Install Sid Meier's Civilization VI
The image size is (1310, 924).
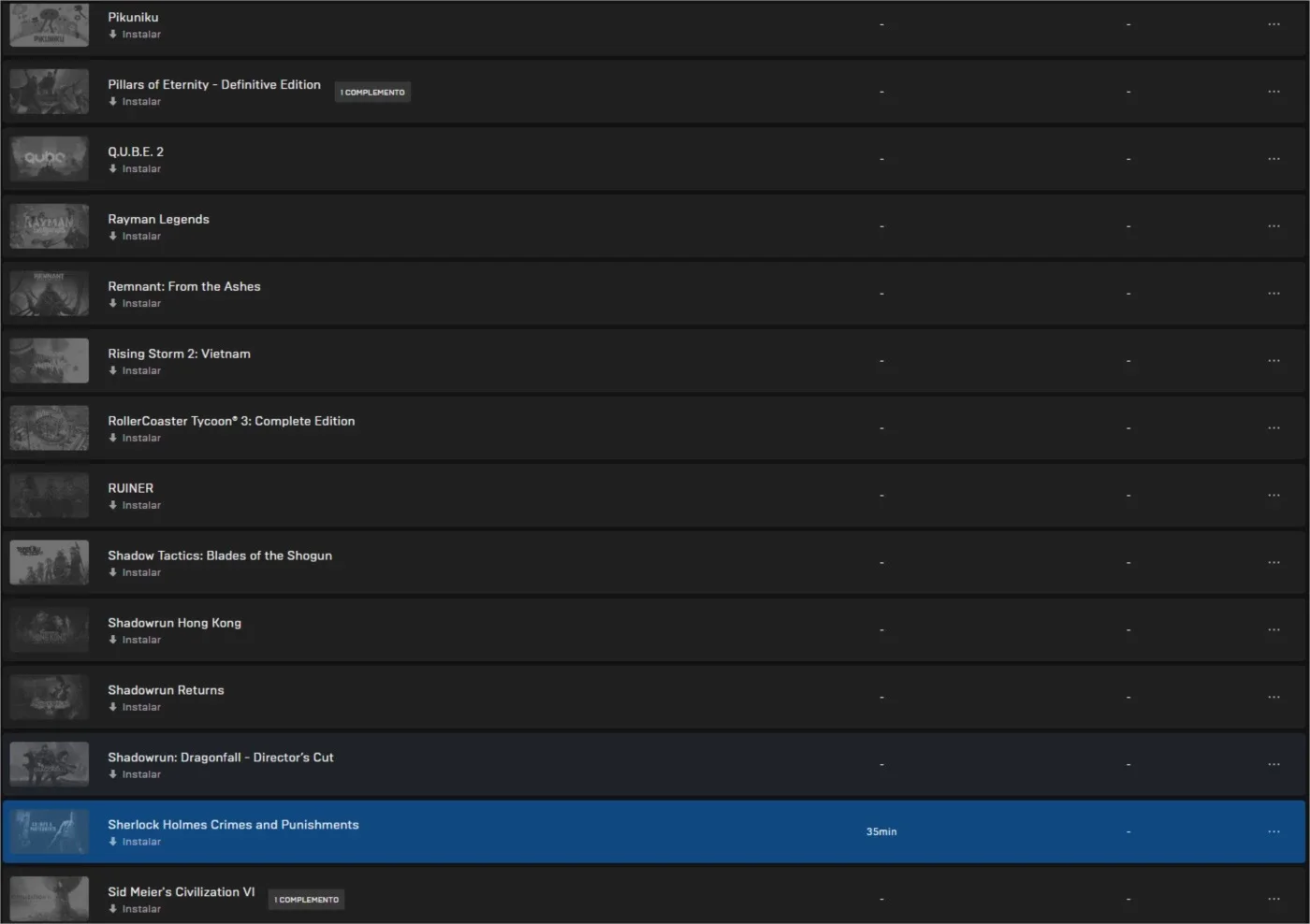coord(135,910)
